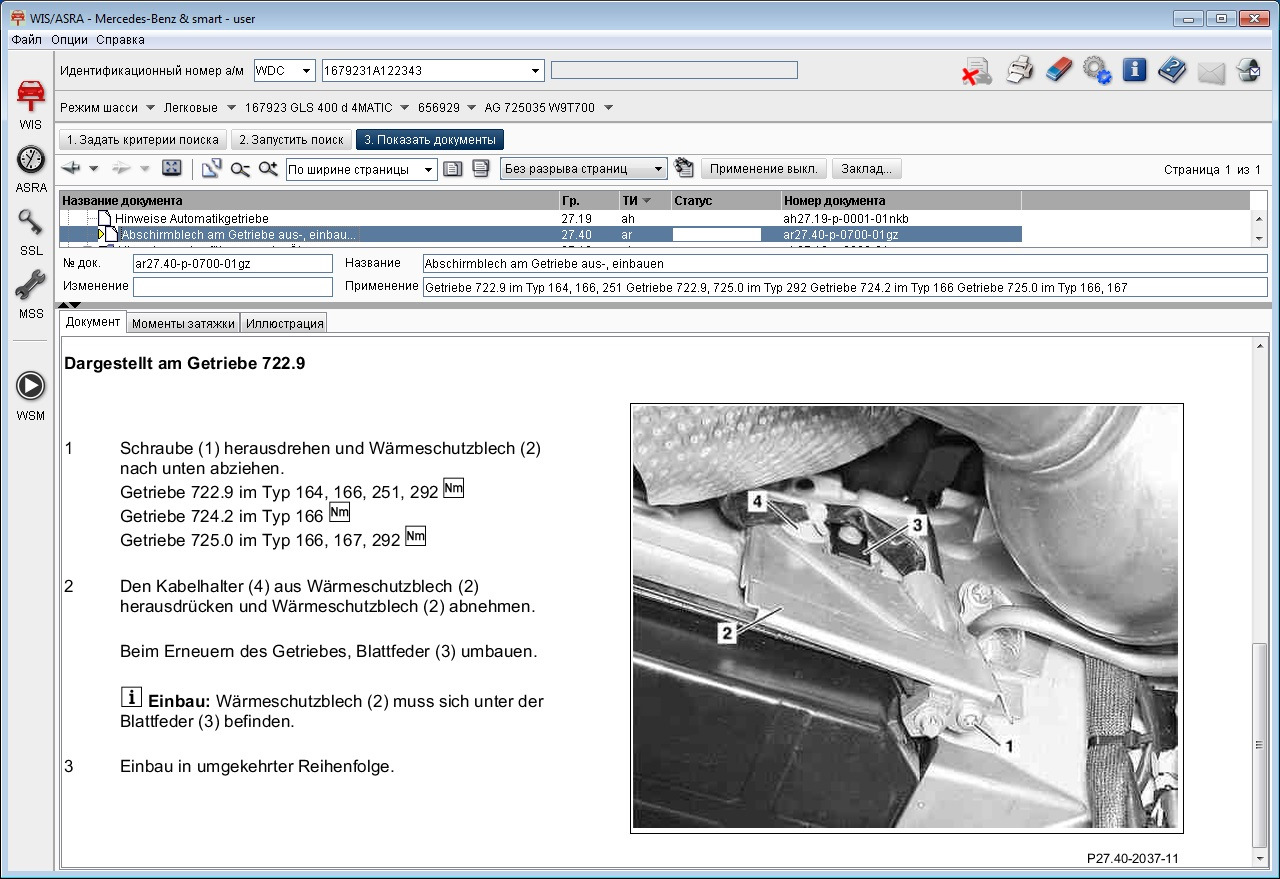
Task: Click step 3. Показать документы
Action: point(430,140)
